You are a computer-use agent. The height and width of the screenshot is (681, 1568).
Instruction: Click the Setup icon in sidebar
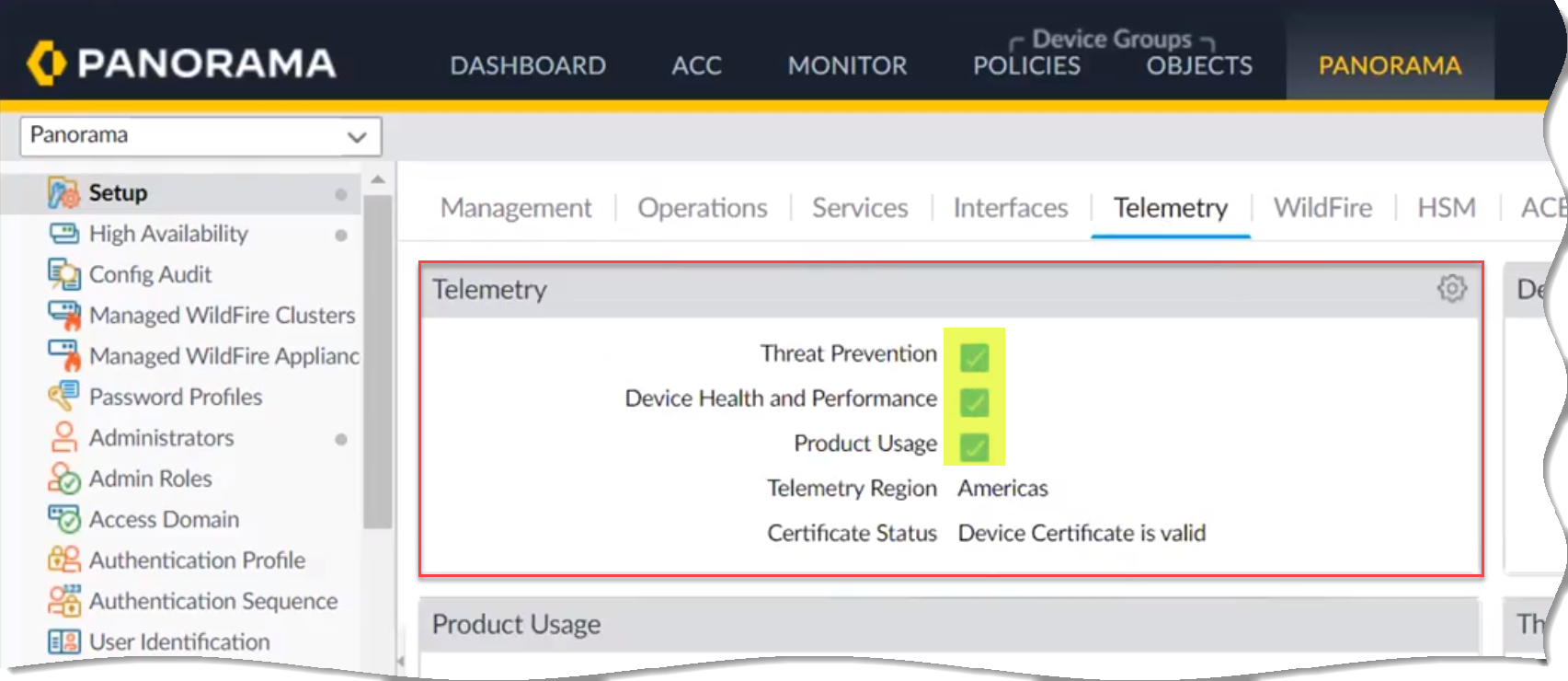pos(63,193)
